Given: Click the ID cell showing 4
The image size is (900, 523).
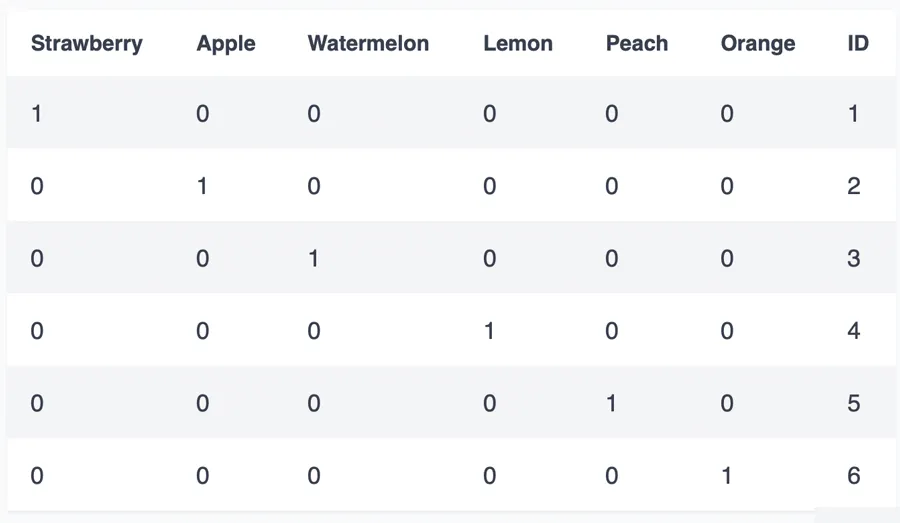Looking at the screenshot, I should [x=854, y=331].
